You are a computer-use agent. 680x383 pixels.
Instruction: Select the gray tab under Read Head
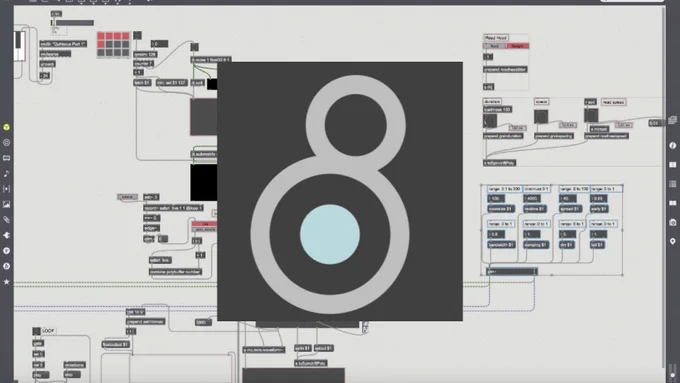tap(494, 46)
